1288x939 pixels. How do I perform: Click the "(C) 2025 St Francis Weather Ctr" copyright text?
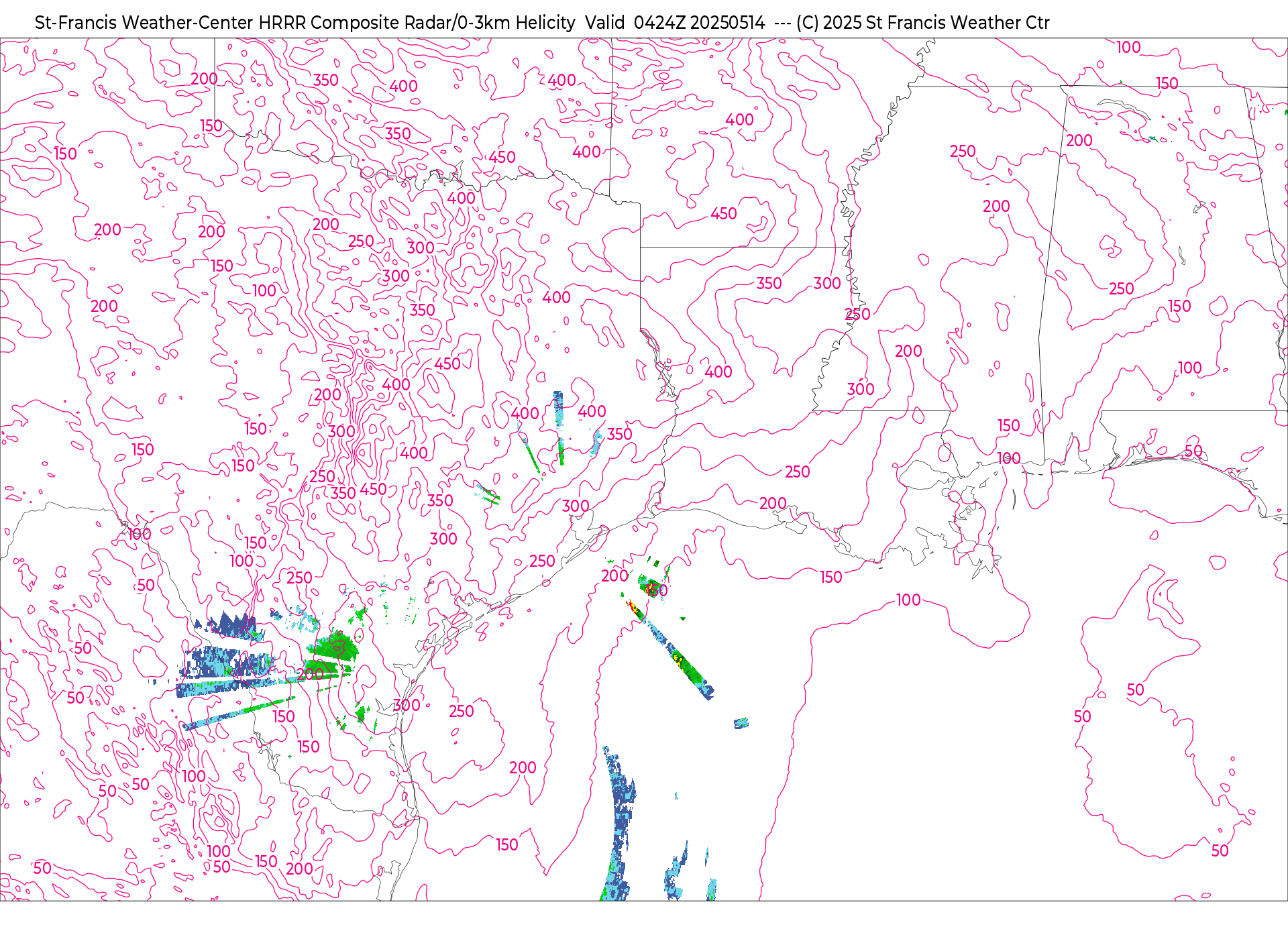923,23
